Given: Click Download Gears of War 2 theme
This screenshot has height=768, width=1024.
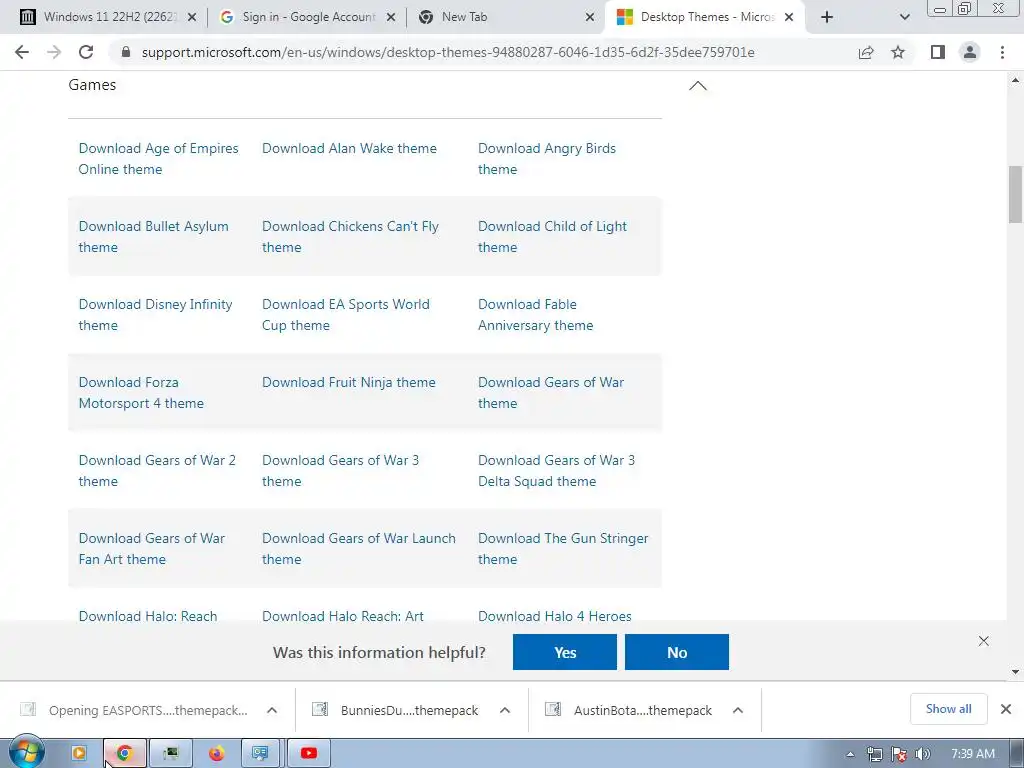Looking at the screenshot, I should [x=157, y=470].
